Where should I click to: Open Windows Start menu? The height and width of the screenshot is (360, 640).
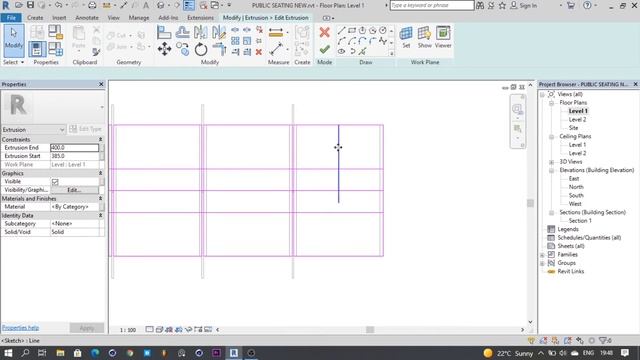[x=8, y=353]
